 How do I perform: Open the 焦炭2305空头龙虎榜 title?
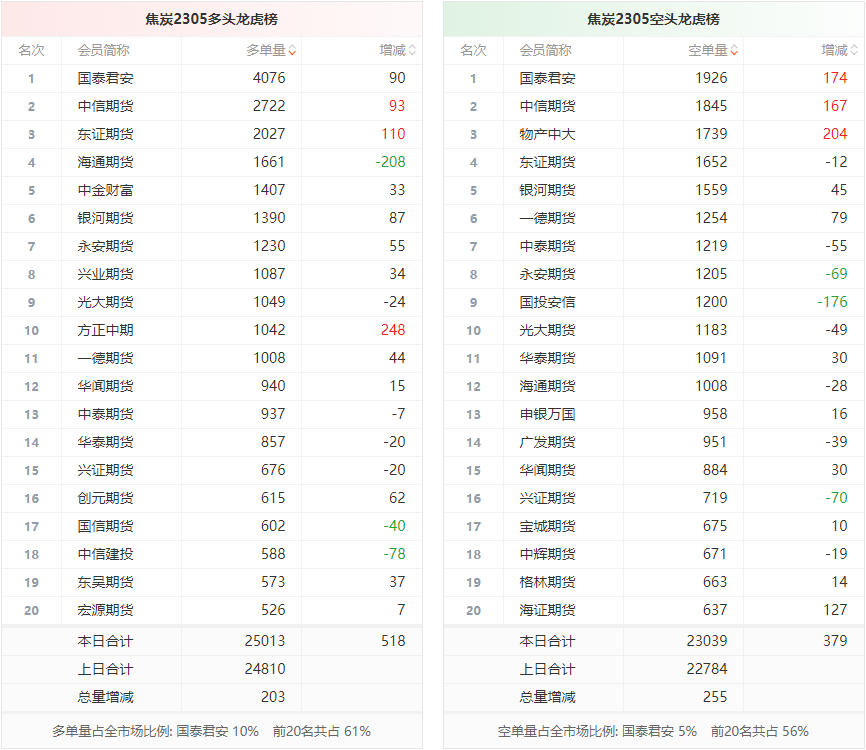[653, 19]
